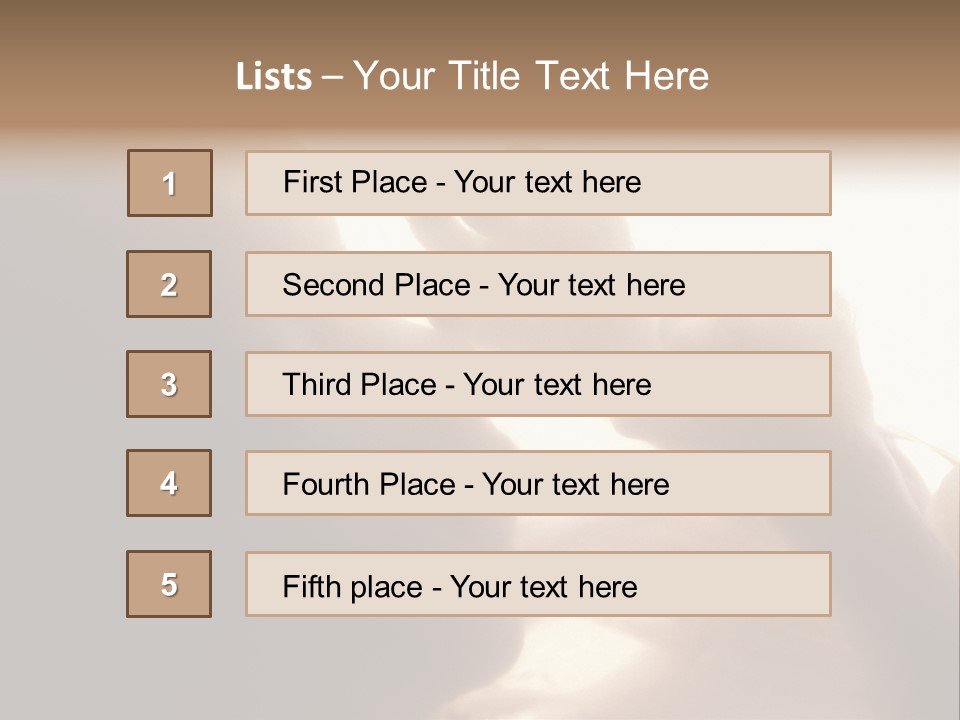Image resolution: width=960 pixels, height=720 pixels.
Task: Click the number 5 box
Action: pos(169,584)
